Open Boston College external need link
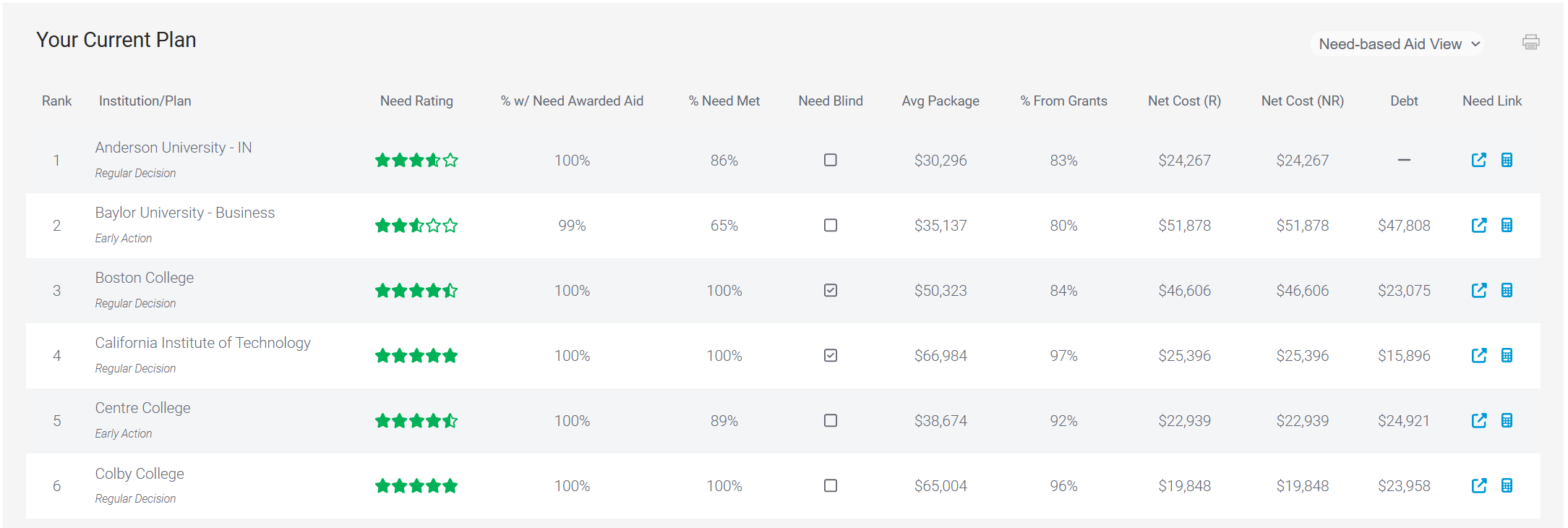This screenshot has width=1568, height=528. (1479, 290)
